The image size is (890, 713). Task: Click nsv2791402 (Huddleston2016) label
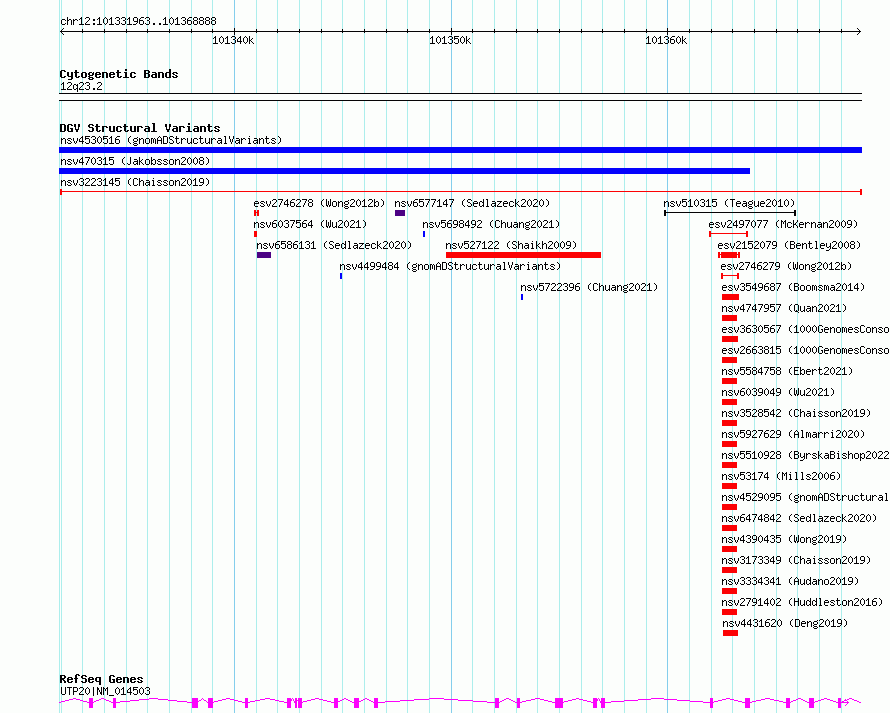click(802, 602)
